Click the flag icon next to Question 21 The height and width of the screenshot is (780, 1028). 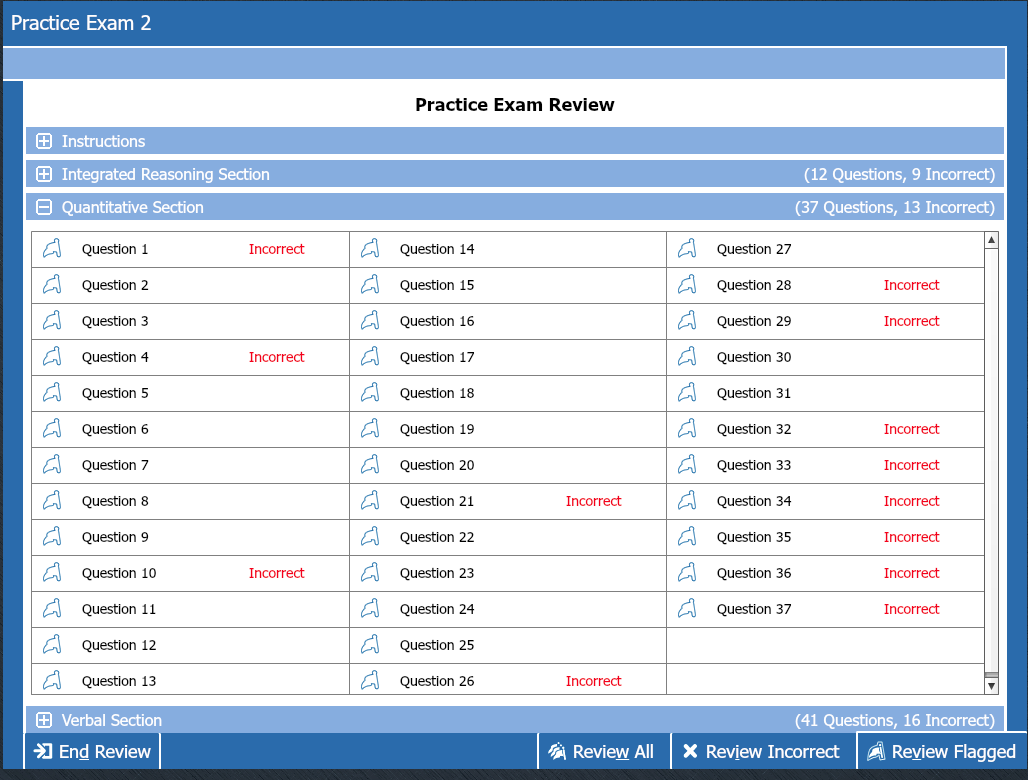pos(370,501)
